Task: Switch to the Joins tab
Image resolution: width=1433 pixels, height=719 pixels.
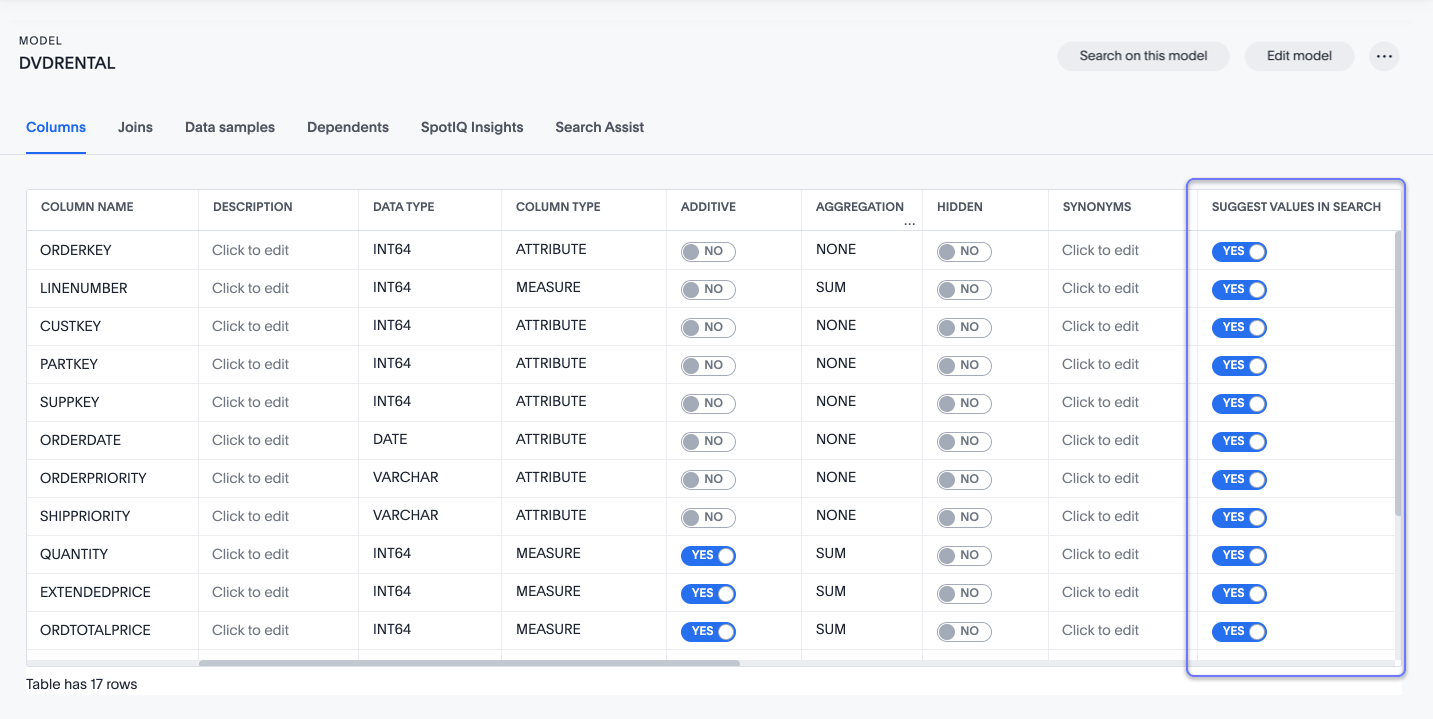Action: point(135,127)
